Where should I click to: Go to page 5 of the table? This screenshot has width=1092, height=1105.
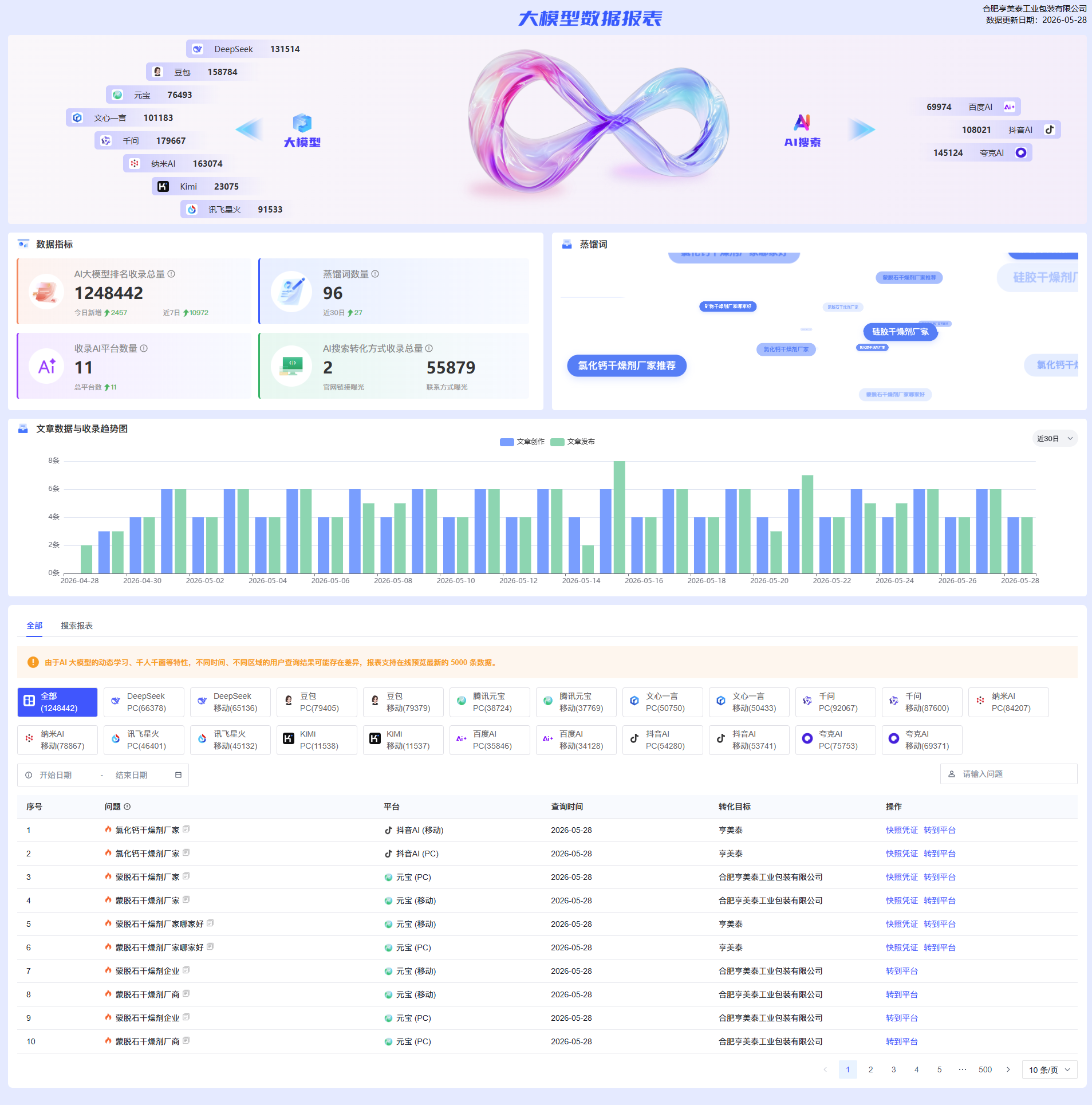940,1070
